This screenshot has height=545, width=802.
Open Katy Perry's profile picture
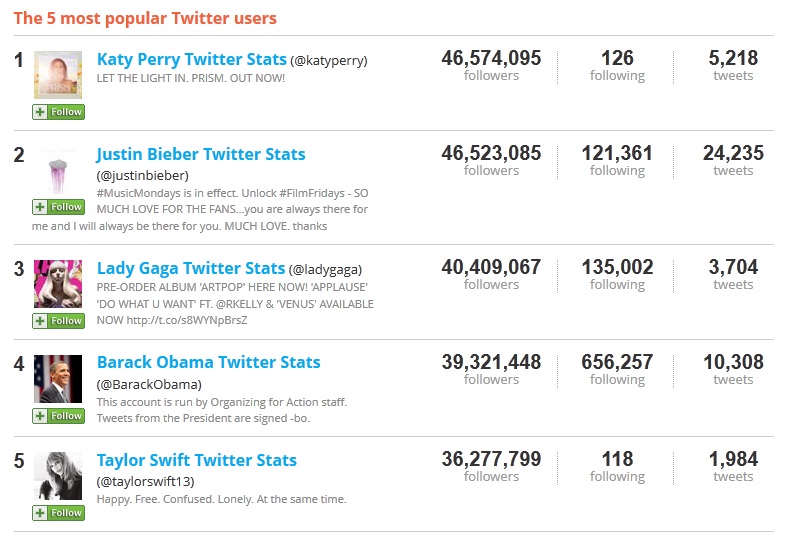(58, 76)
